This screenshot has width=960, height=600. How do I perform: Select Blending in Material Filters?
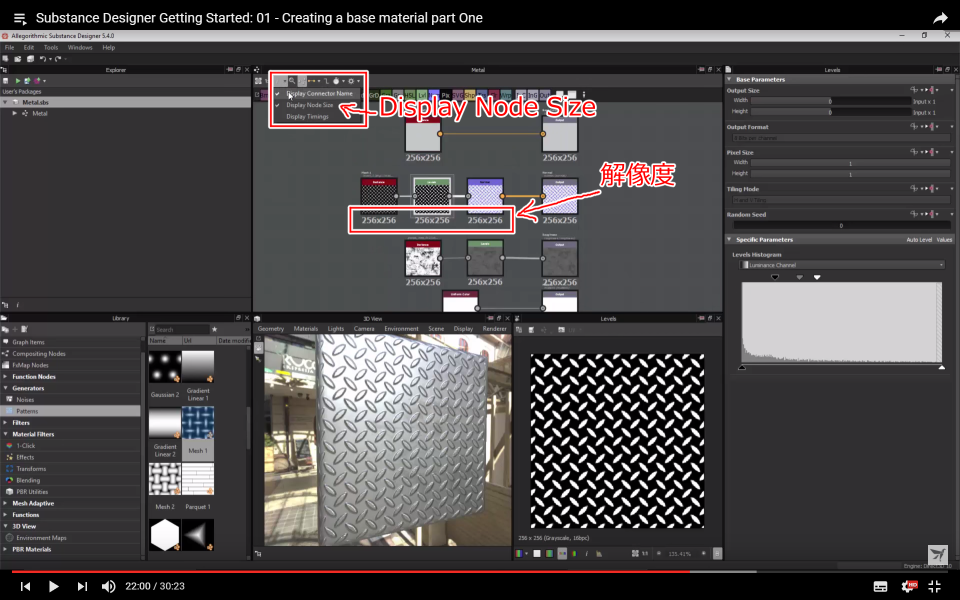(x=28, y=480)
